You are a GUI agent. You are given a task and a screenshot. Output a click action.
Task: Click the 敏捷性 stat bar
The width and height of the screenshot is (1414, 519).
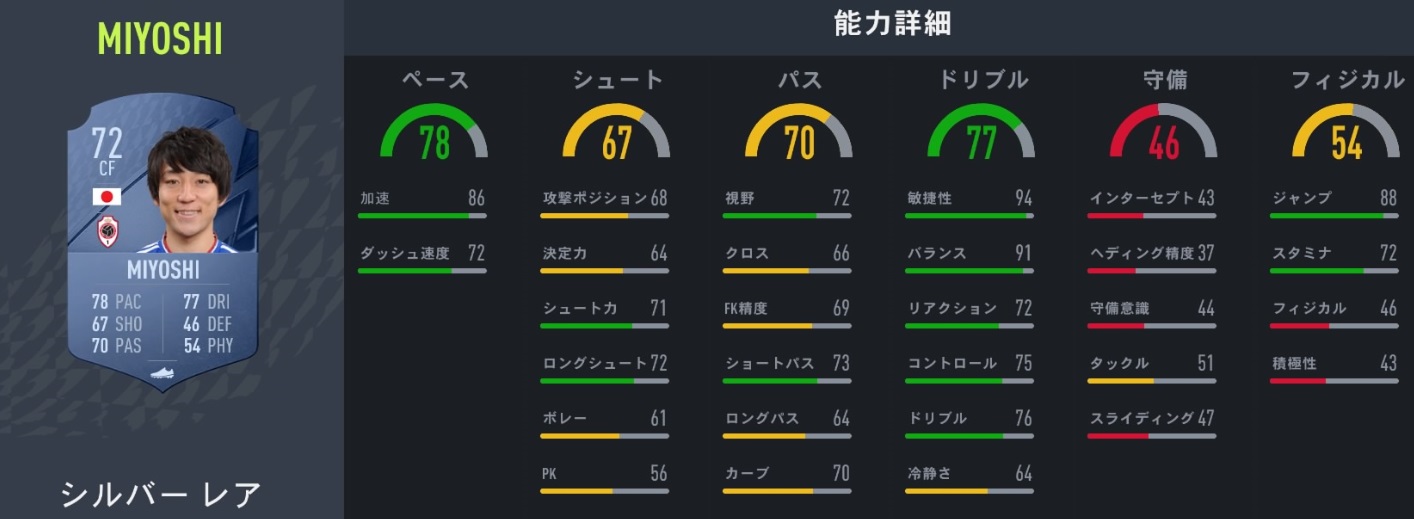[970, 215]
